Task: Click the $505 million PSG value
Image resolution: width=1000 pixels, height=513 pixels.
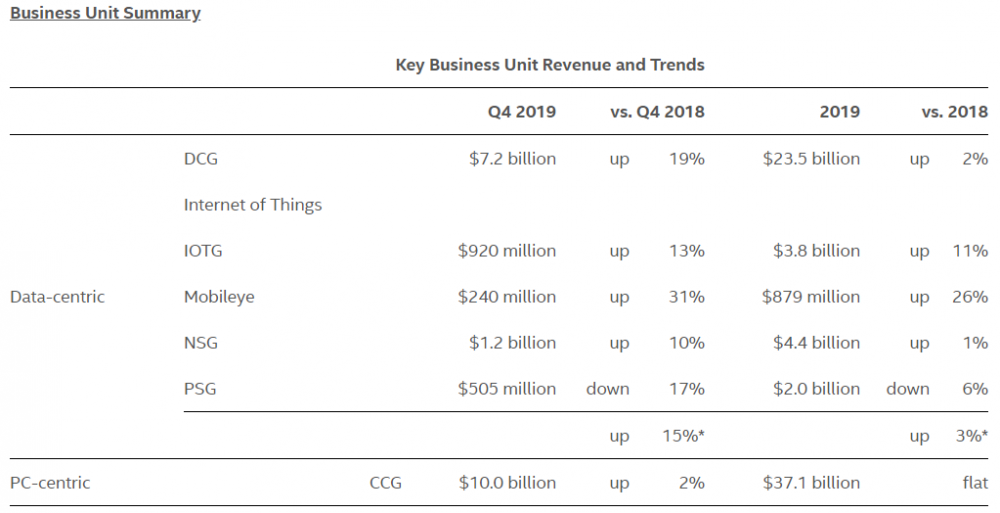Action: [x=506, y=389]
